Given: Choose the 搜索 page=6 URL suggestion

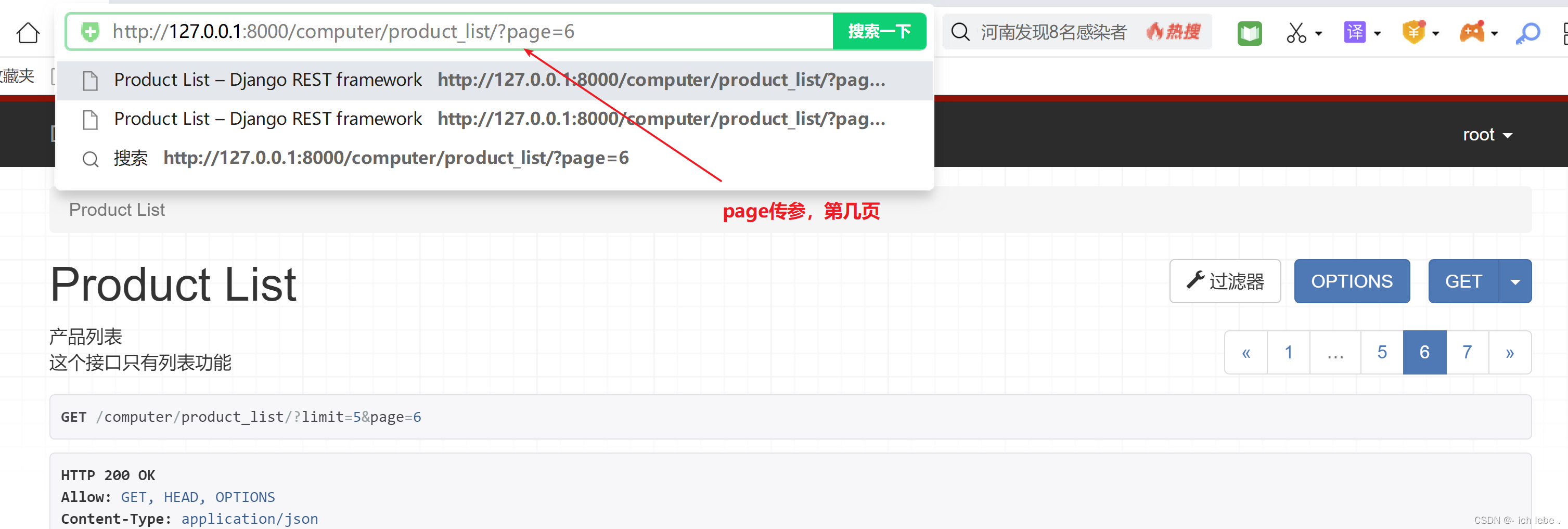Looking at the screenshot, I should point(494,158).
